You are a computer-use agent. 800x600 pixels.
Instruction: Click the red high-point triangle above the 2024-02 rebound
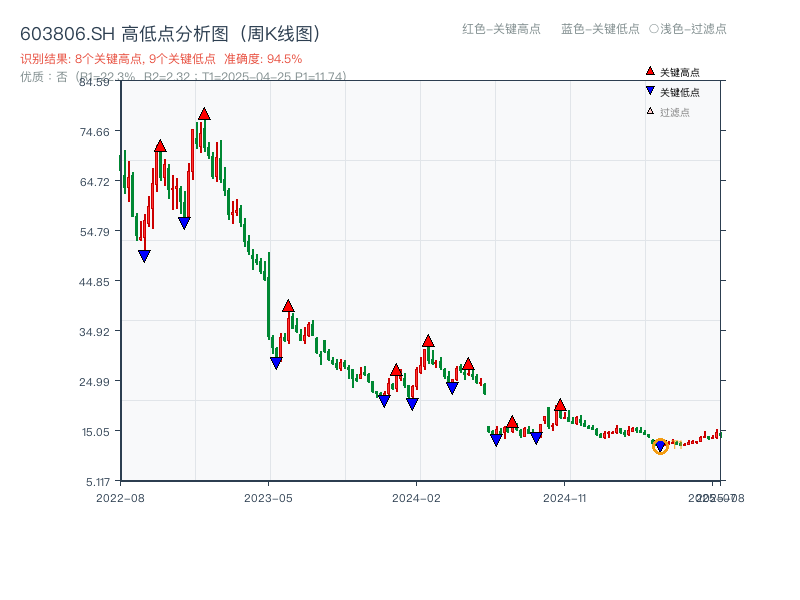430,342
